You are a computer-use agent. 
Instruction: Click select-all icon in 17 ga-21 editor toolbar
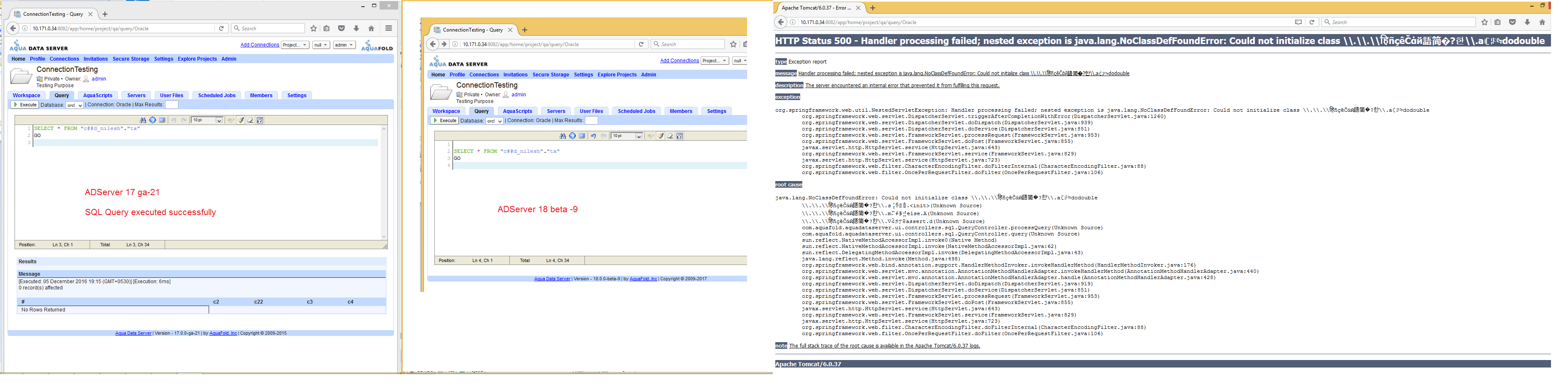(x=163, y=120)
